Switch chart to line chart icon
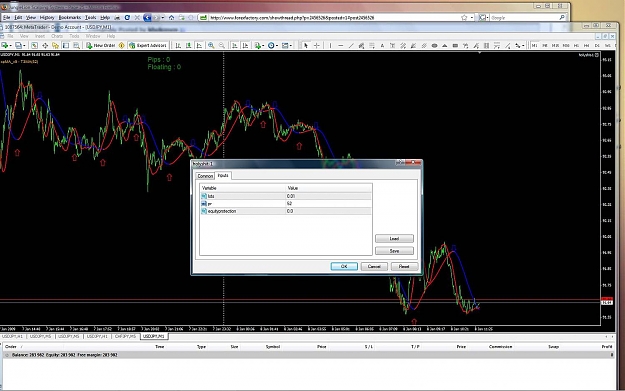625x391 pixels. 199,45
